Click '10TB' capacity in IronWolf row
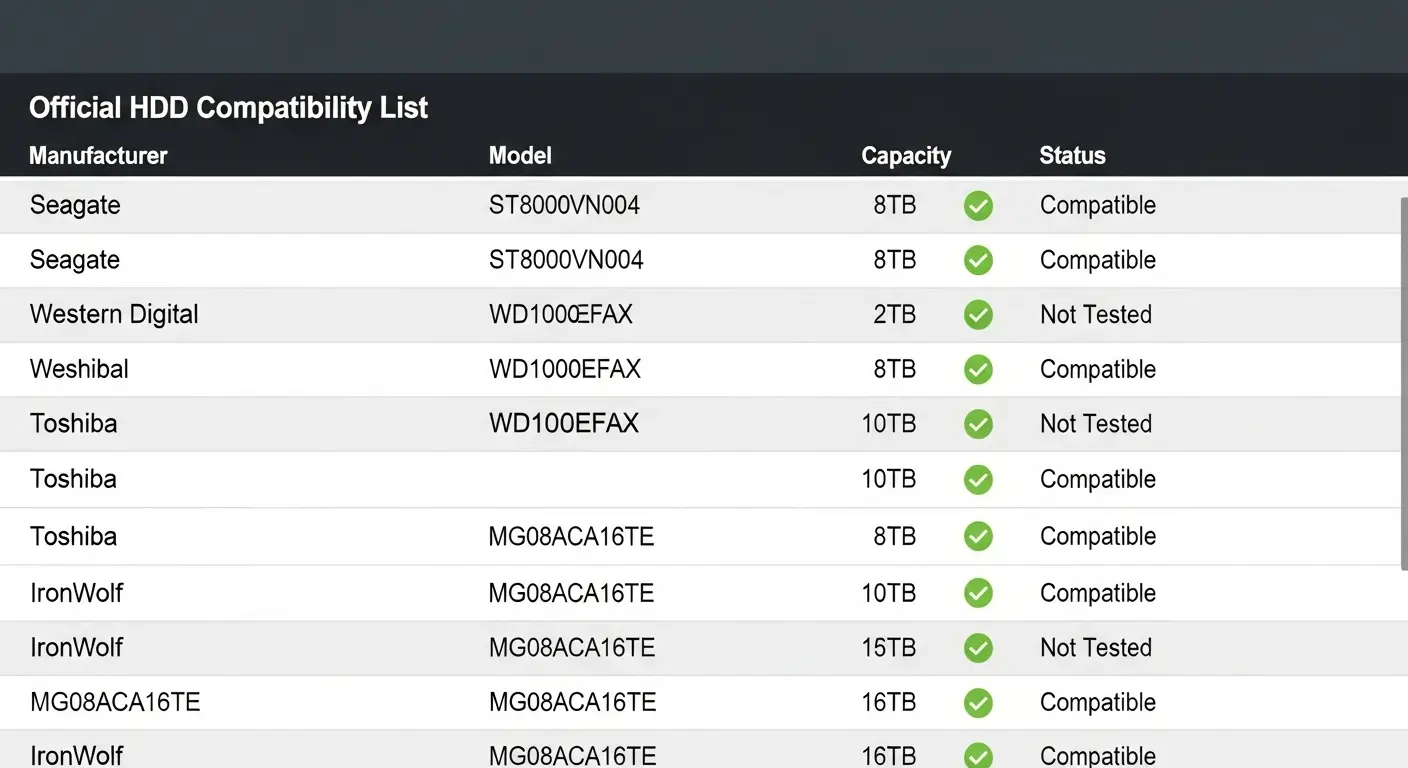Image resolution: width=1408 pixels, height=768 pixels. pos(889,593)
